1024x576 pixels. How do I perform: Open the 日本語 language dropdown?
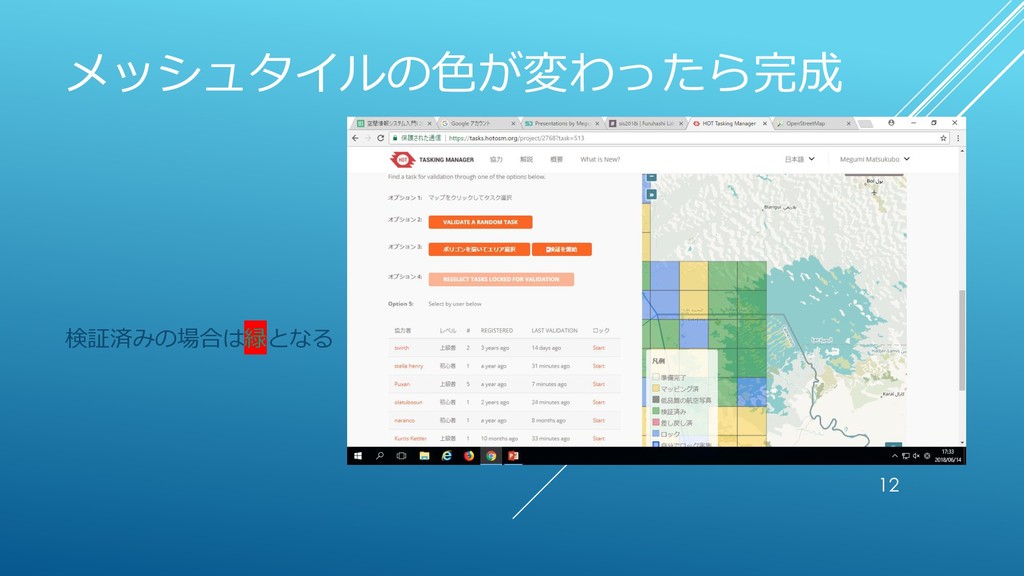point(799,159)
